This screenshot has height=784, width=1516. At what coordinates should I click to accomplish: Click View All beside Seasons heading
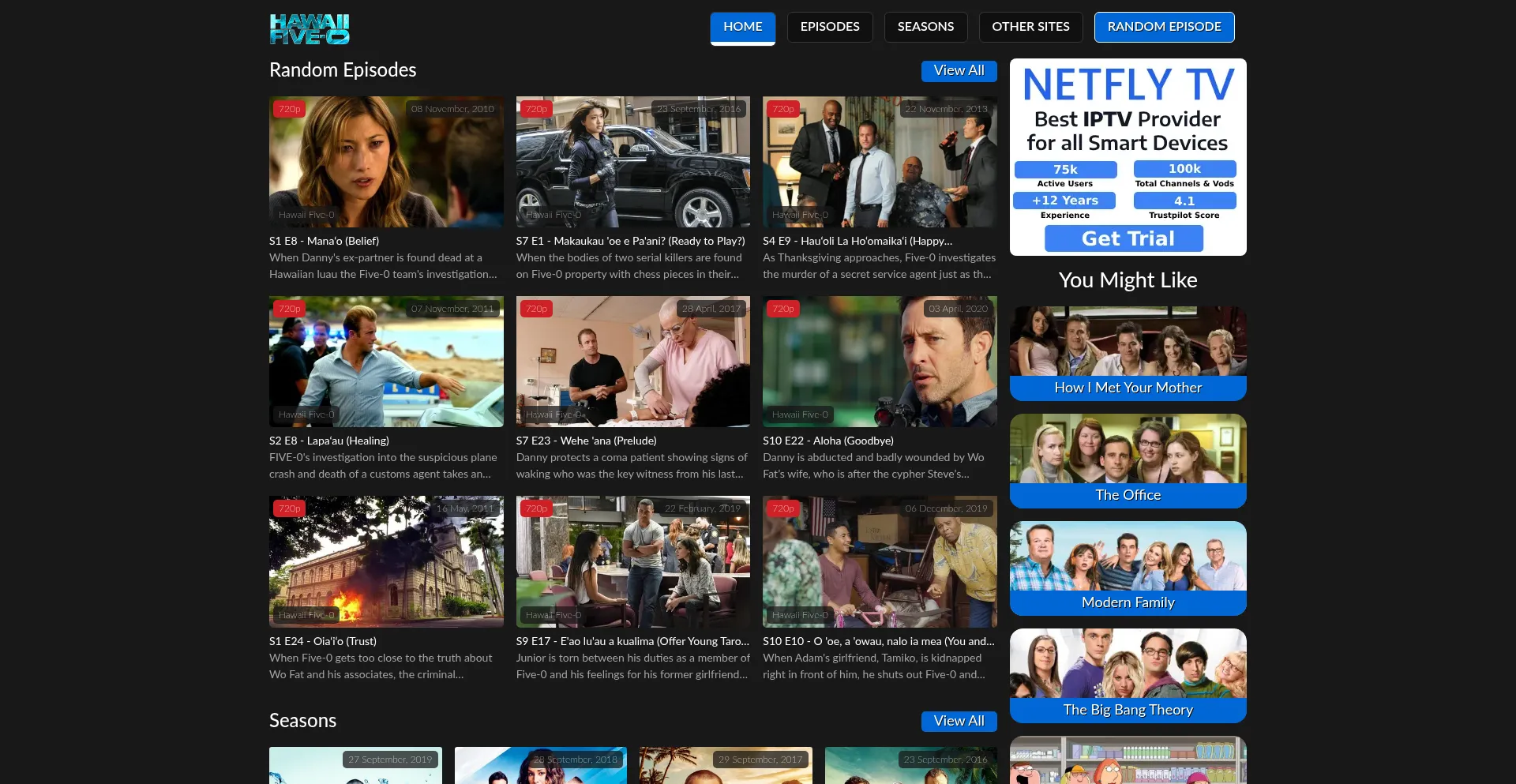[x=959, y=722]
